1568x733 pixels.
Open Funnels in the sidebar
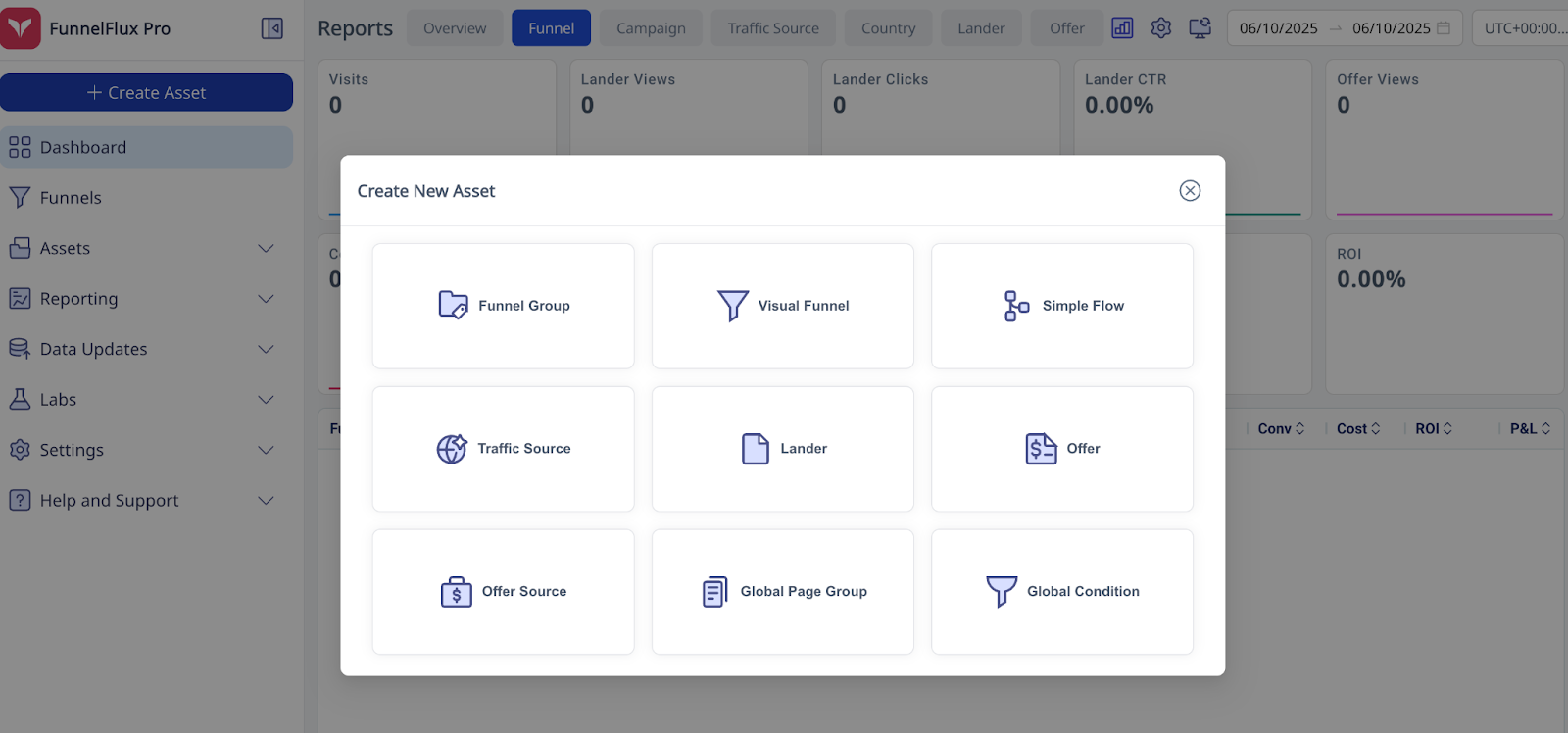click(x=71, y=198)
